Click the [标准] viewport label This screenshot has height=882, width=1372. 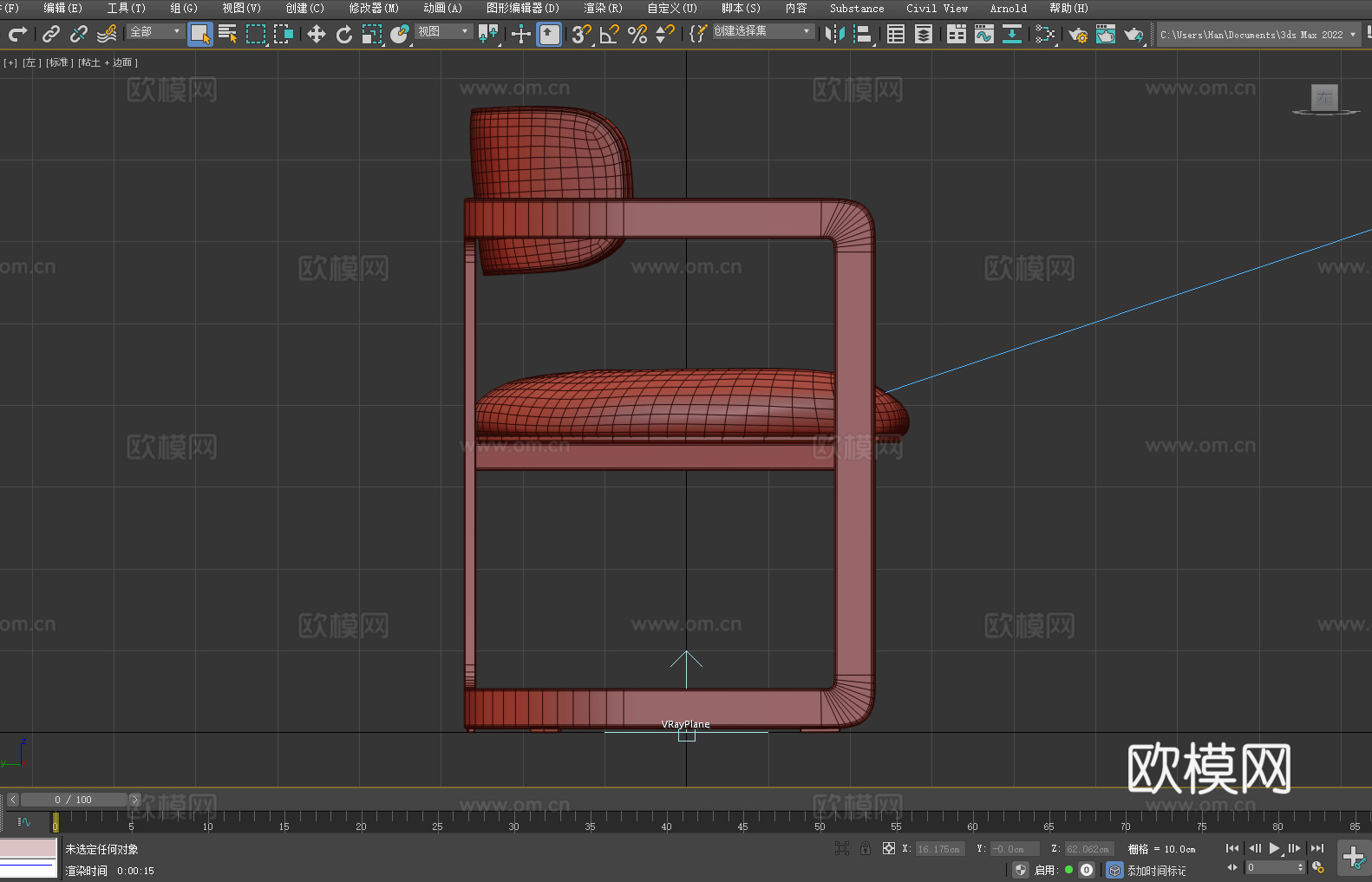click(x=60, y=62)
